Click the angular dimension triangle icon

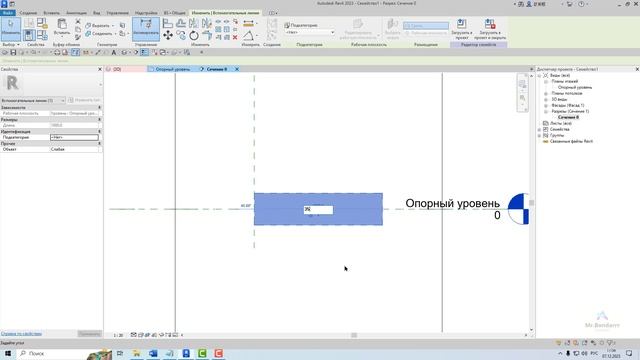click(x=248, y=36)
